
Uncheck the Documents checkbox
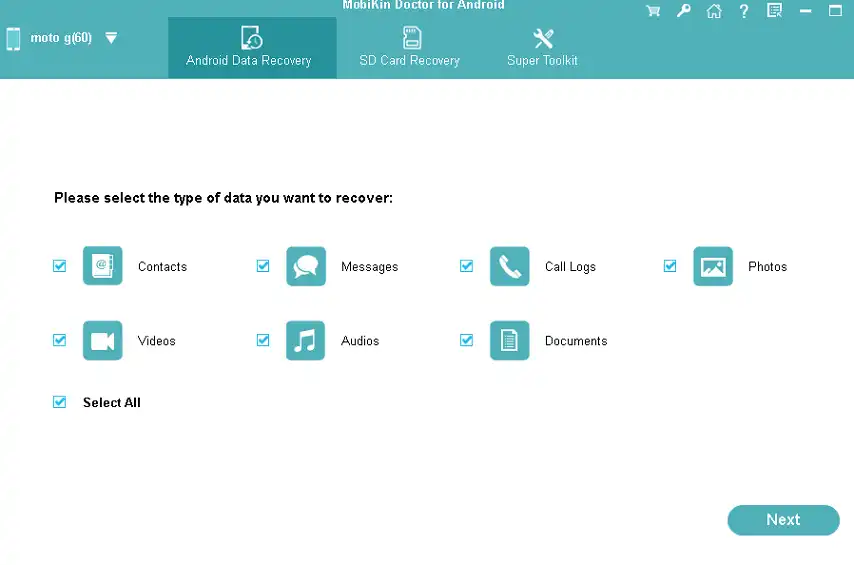(x=466, y=340)
